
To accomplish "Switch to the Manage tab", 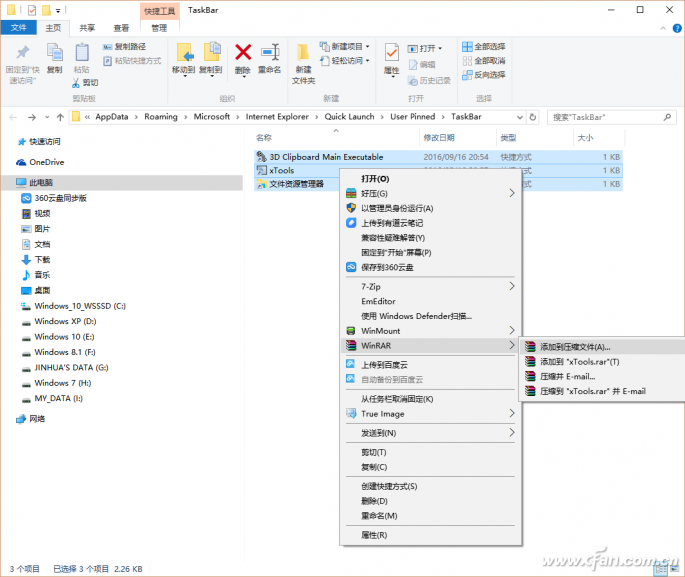I will click(x=159, y=28).
